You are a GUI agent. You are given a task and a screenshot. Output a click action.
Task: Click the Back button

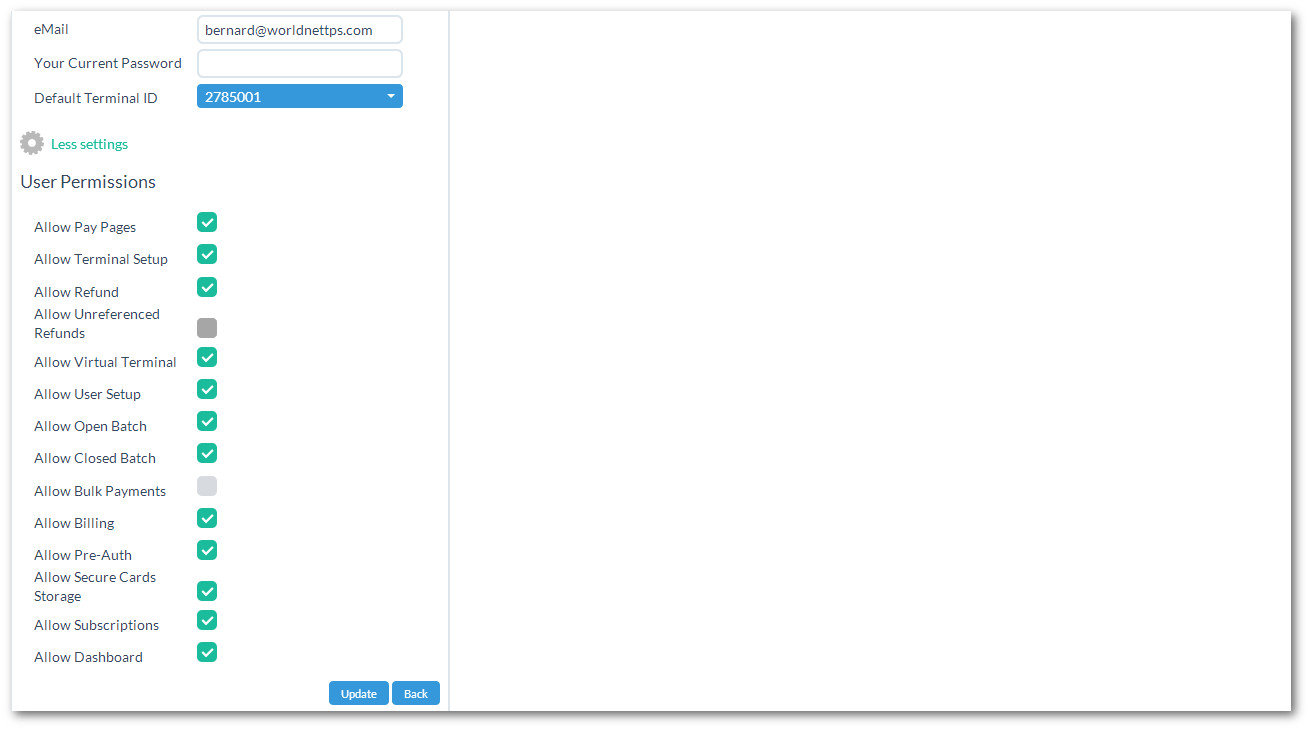pyautogui.click(x=416, y=693)
